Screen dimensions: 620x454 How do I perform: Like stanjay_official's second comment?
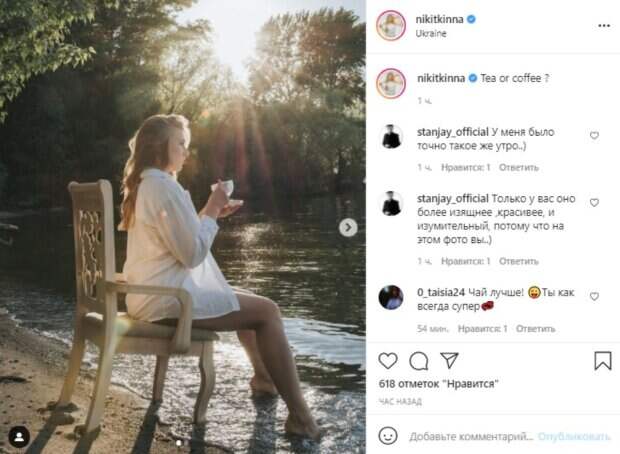[x=594, y=203]
